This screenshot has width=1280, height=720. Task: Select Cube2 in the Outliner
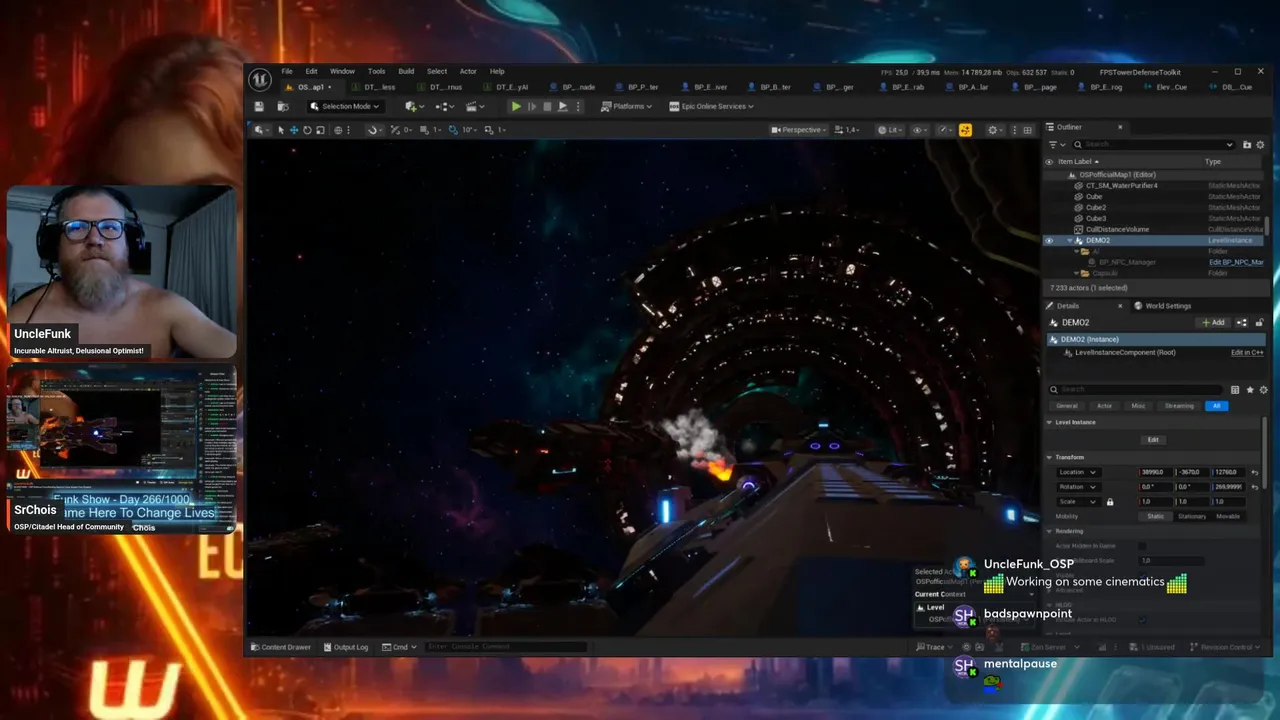click(1096, 208)
